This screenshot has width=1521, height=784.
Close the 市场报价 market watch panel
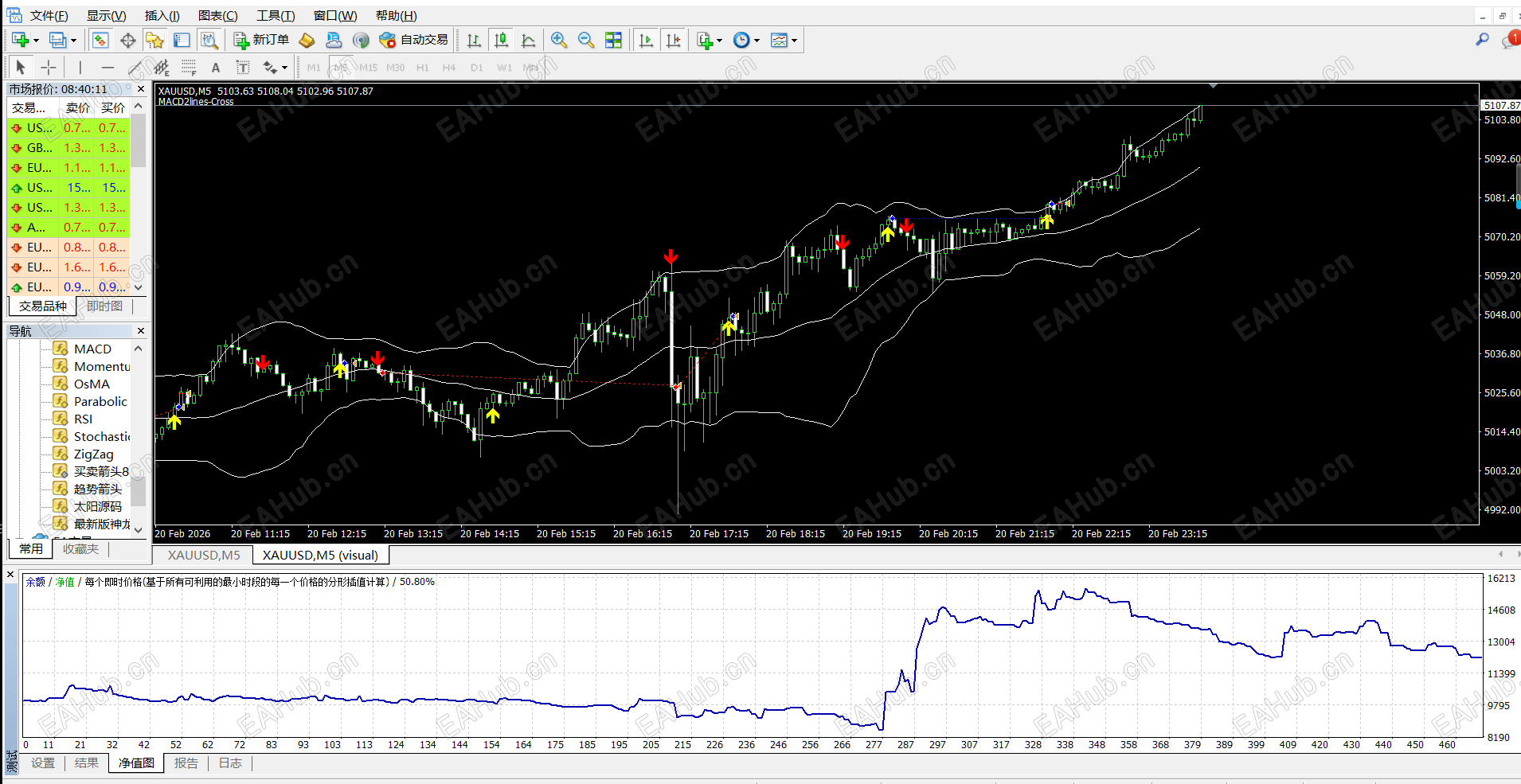(141, 89)
